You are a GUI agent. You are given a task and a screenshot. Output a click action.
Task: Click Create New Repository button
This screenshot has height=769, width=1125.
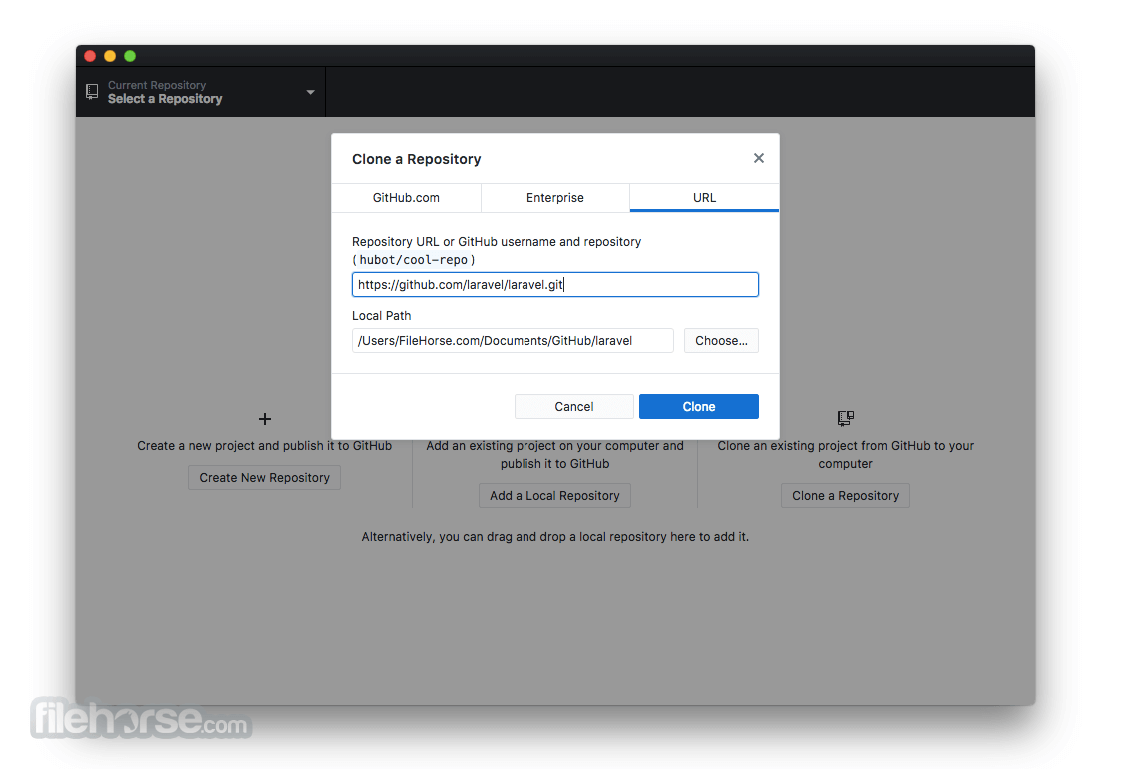pos(265,478)
